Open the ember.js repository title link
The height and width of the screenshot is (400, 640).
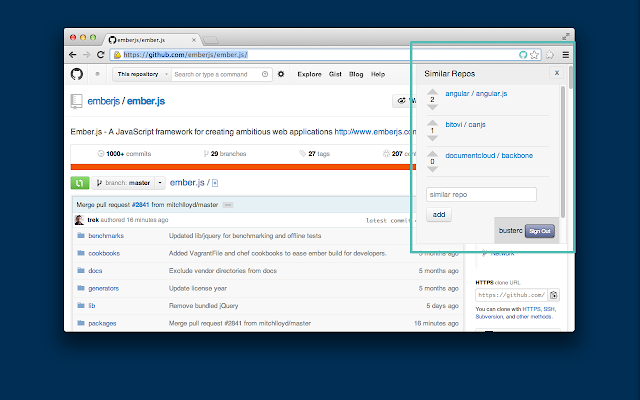146,101
